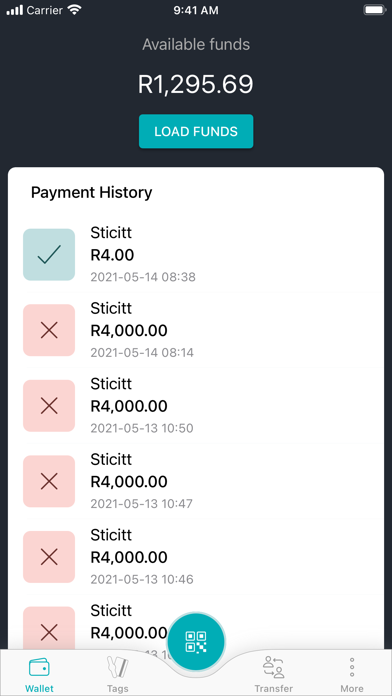
Task: Tap the red X icon dated 2021-05-13 10:46
Action: tap(49, 557)
